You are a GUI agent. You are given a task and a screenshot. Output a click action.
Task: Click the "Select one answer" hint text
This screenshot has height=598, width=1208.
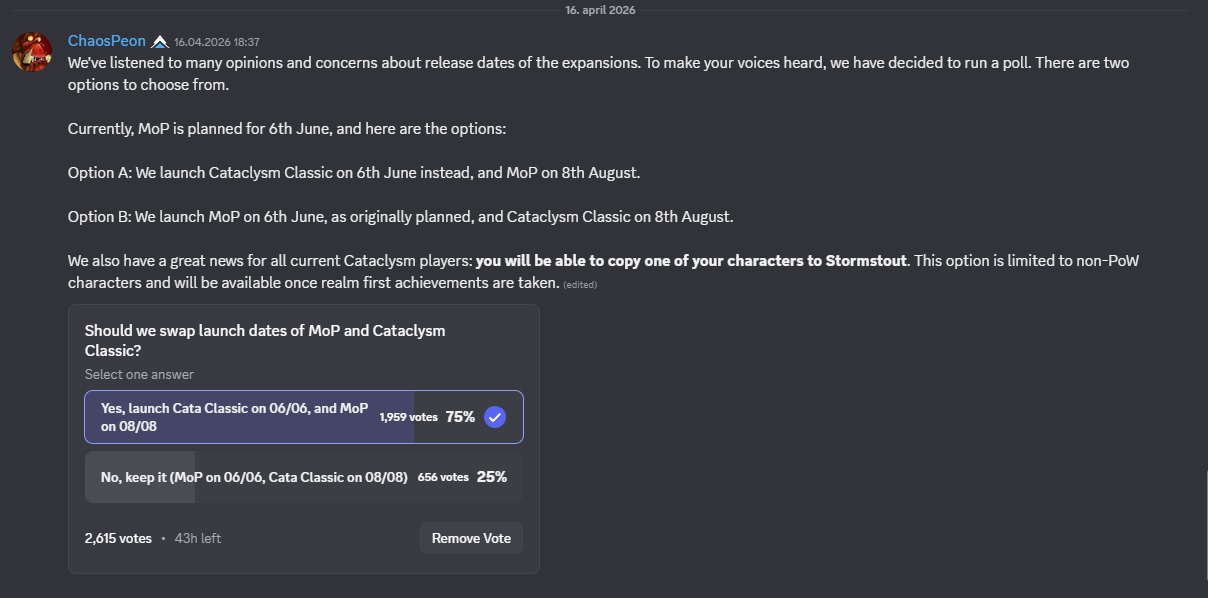[x=139, y=375]
